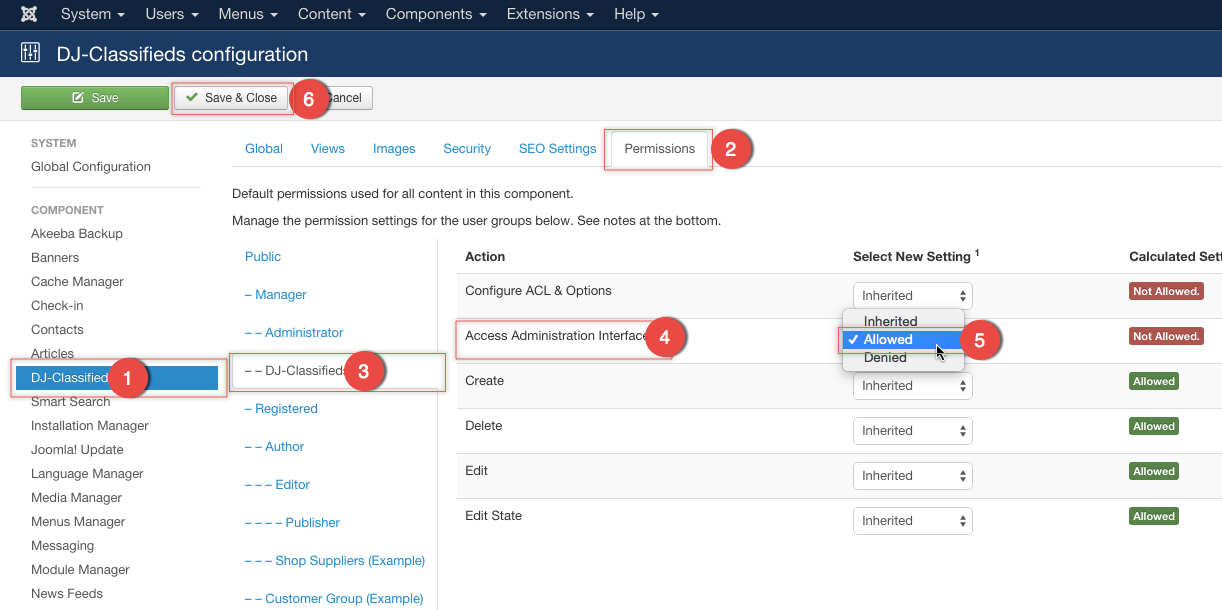Viewport: 1222px width, 610px height.
Task: Click the green Save button
Action: tap(95, 98)
